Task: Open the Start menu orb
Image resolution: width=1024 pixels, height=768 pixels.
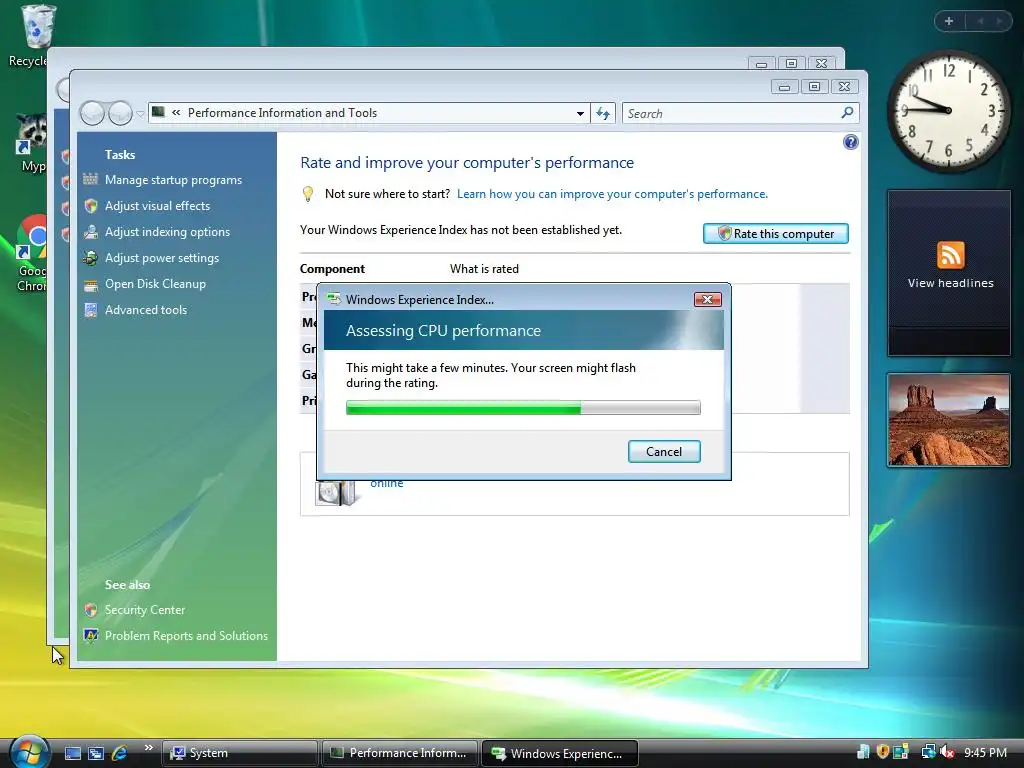Action: click(x=29, y=752)
